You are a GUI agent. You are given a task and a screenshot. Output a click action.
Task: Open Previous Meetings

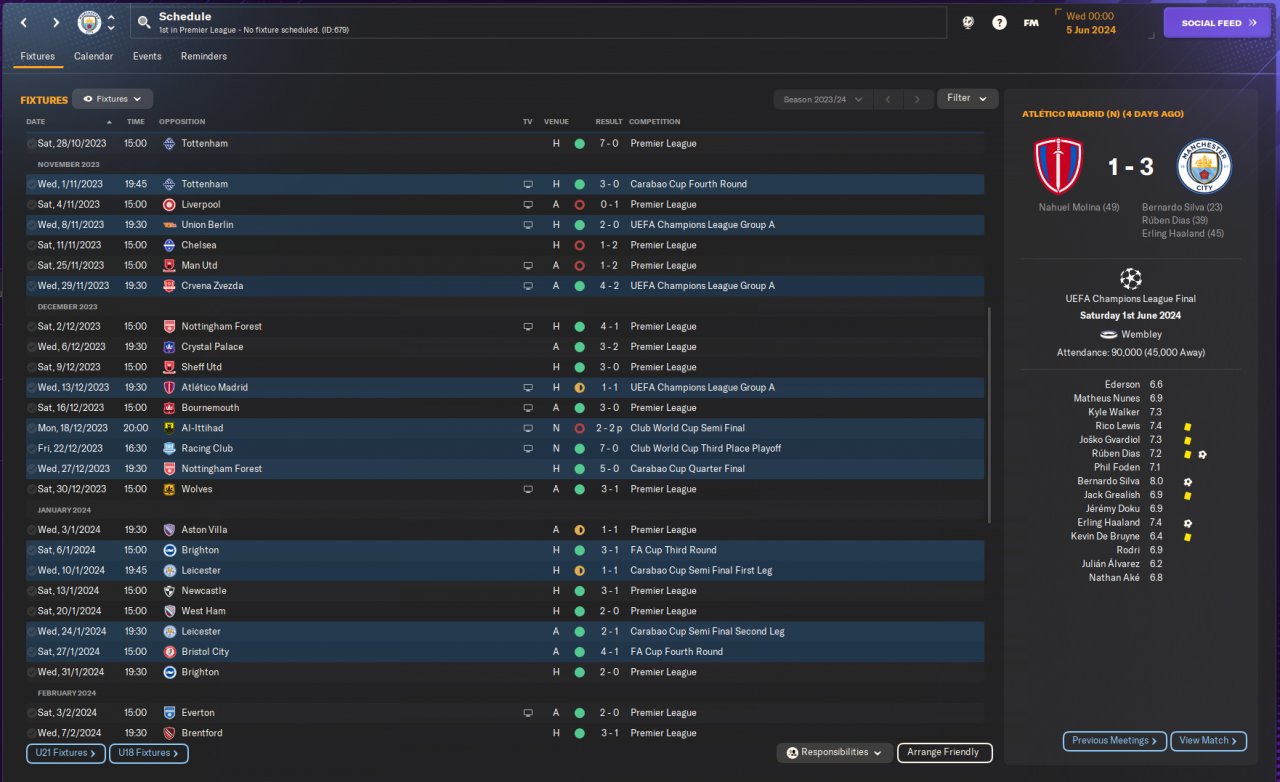1115,741
